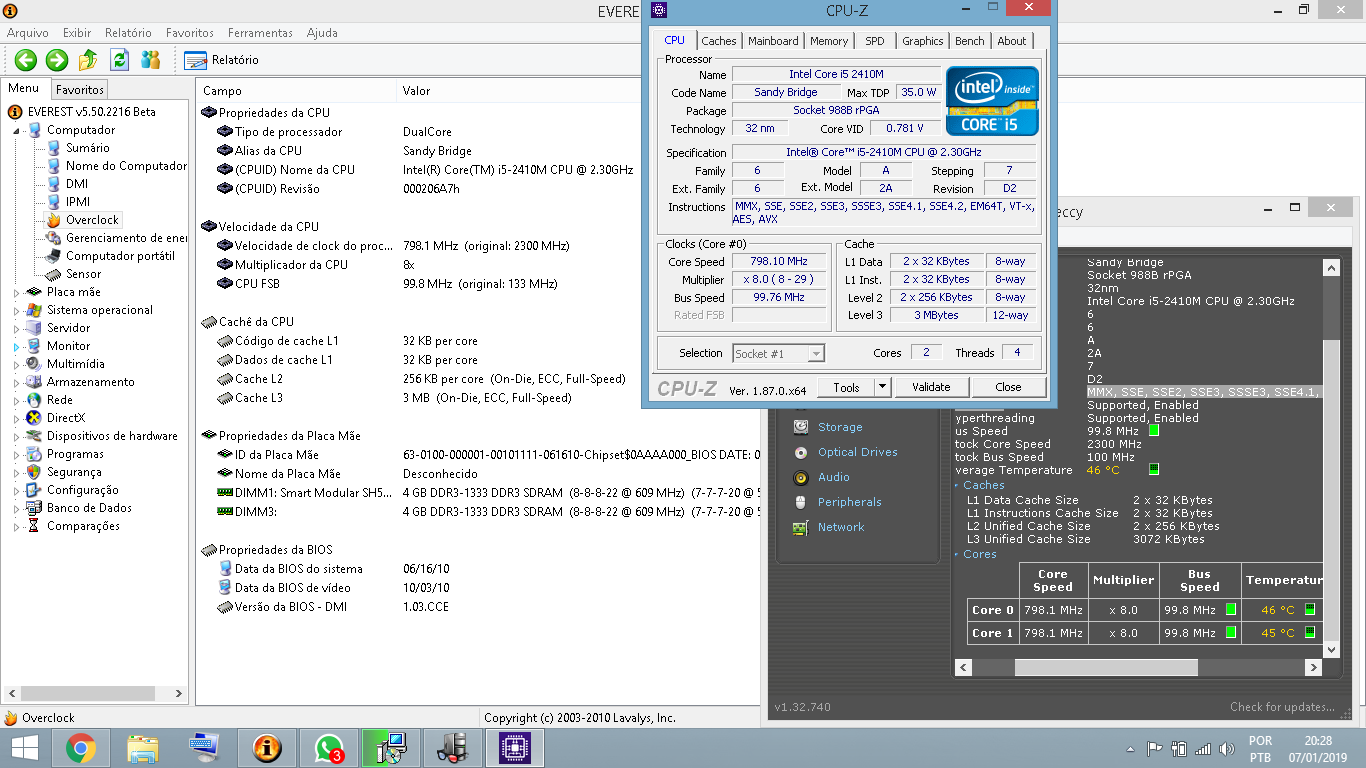1366x768 pixels.
Task: Click Average Temperature graph icon in Speccy
Action: (1154, 469)
